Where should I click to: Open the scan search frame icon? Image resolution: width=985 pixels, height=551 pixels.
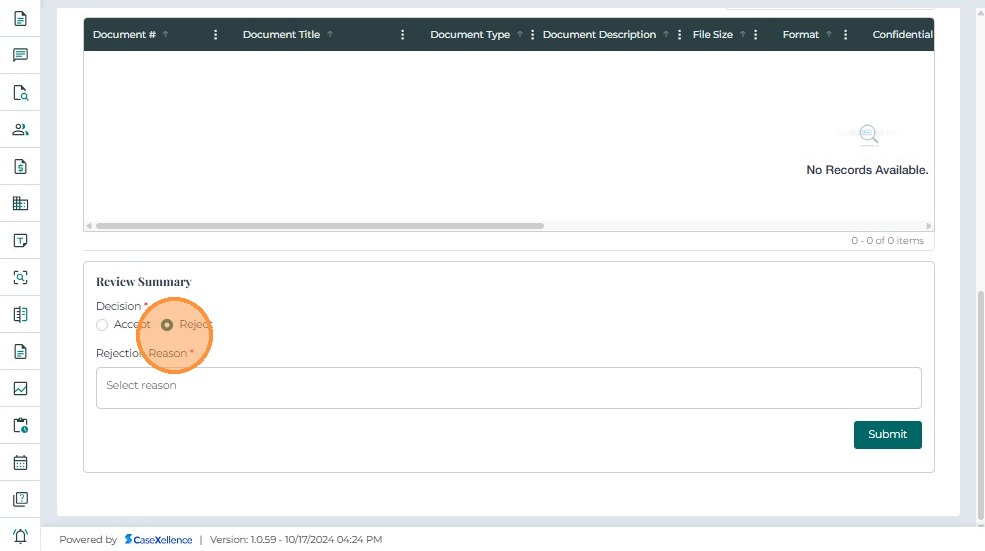pyautogui.click(x=20, y=277)
